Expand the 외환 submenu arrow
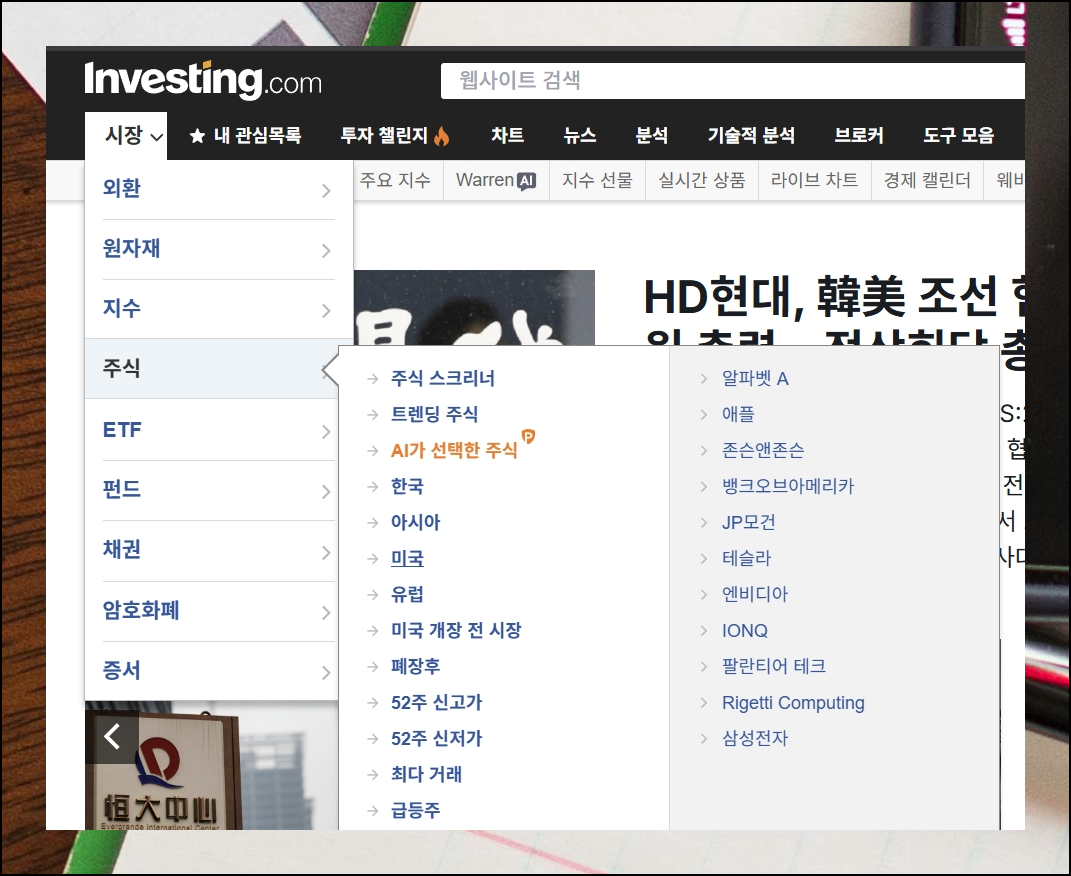 [x=326, y=190]
